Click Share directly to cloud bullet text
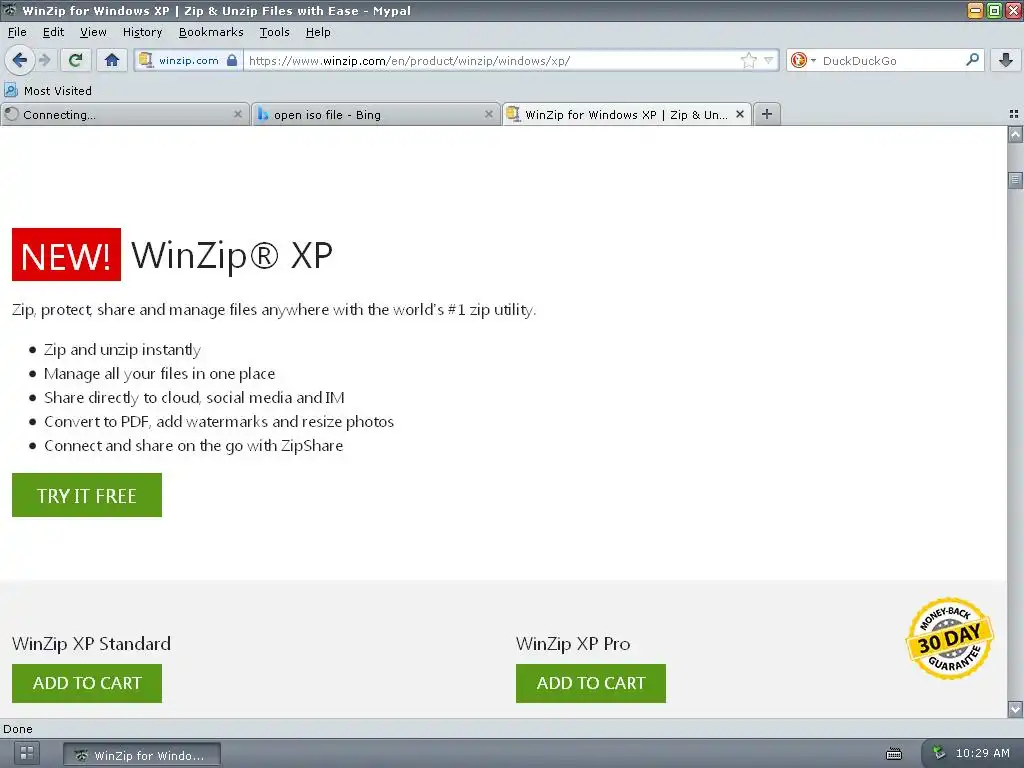Screen dimensions: 1024x768 point(194,398)
